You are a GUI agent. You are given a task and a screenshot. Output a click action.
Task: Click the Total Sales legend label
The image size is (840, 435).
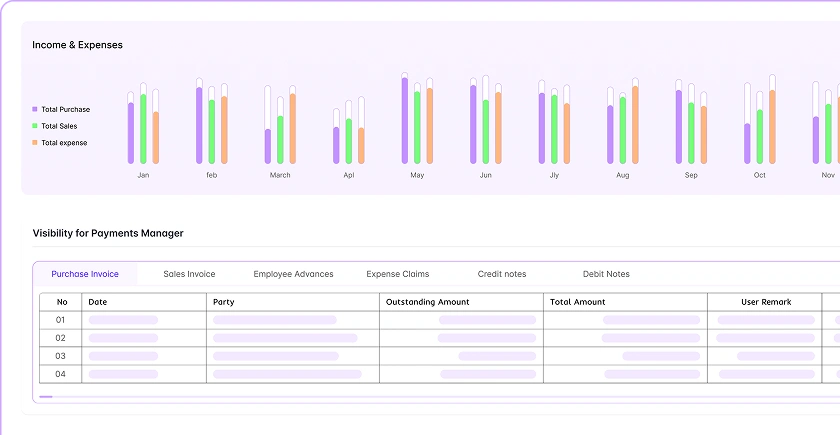(59, 126)
